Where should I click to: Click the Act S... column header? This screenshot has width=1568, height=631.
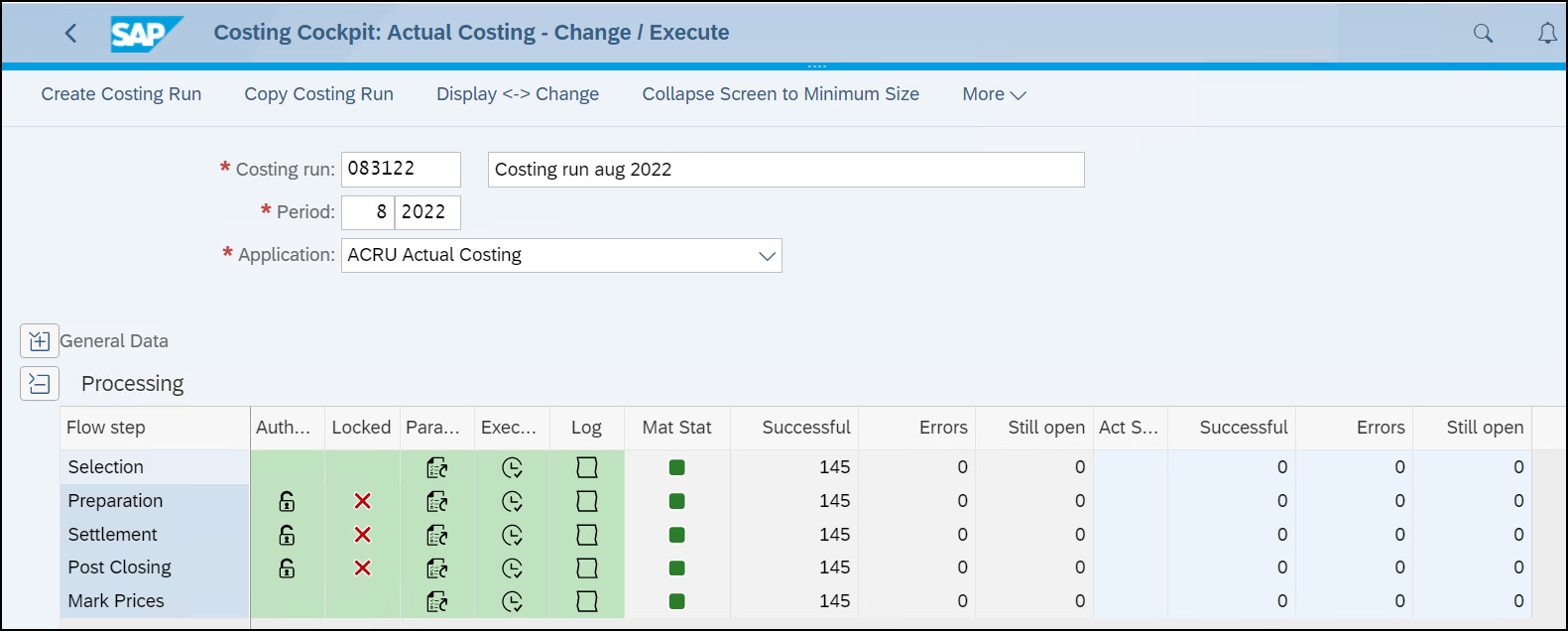[1131, 428]
